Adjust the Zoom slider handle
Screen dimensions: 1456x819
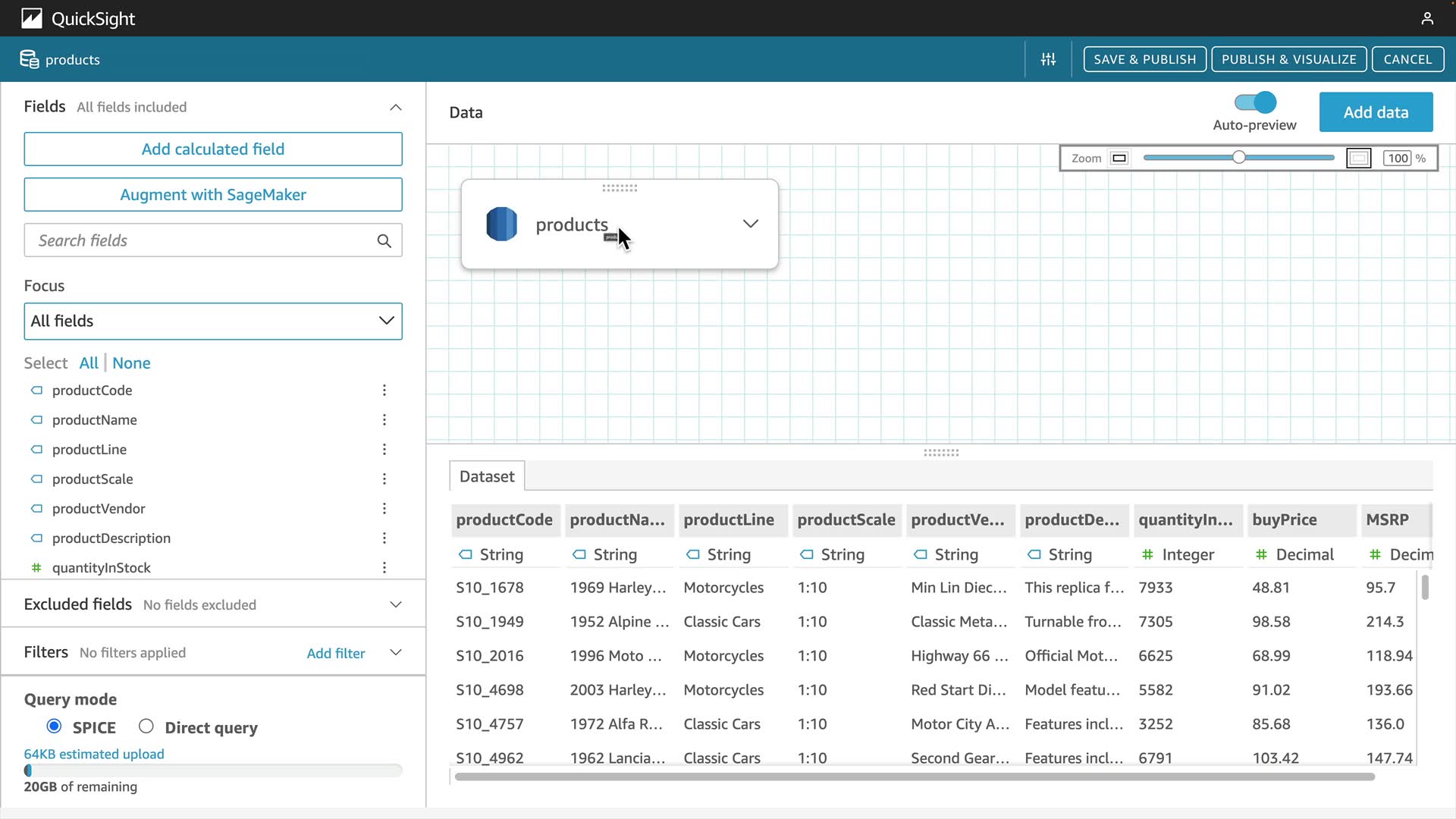[1238, 158]
